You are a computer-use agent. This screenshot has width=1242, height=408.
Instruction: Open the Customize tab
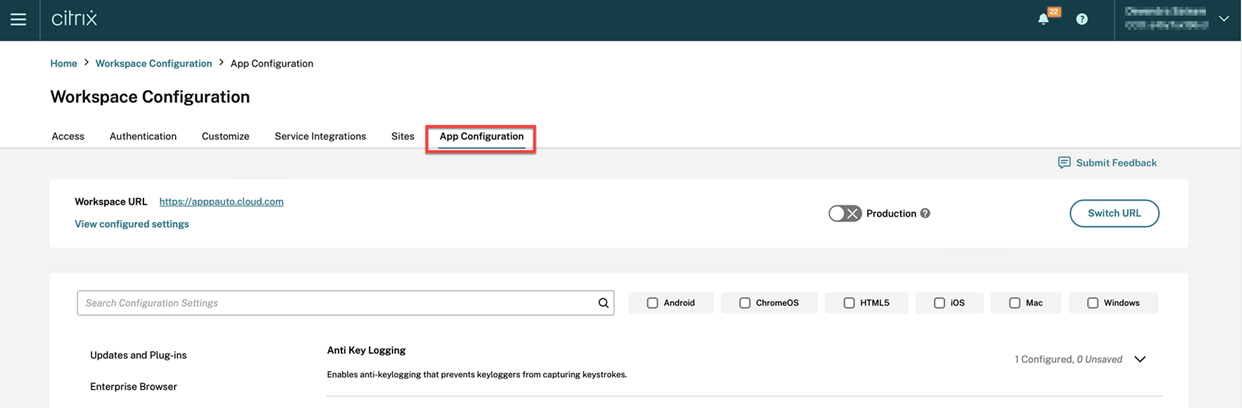[x=225, y=136]
